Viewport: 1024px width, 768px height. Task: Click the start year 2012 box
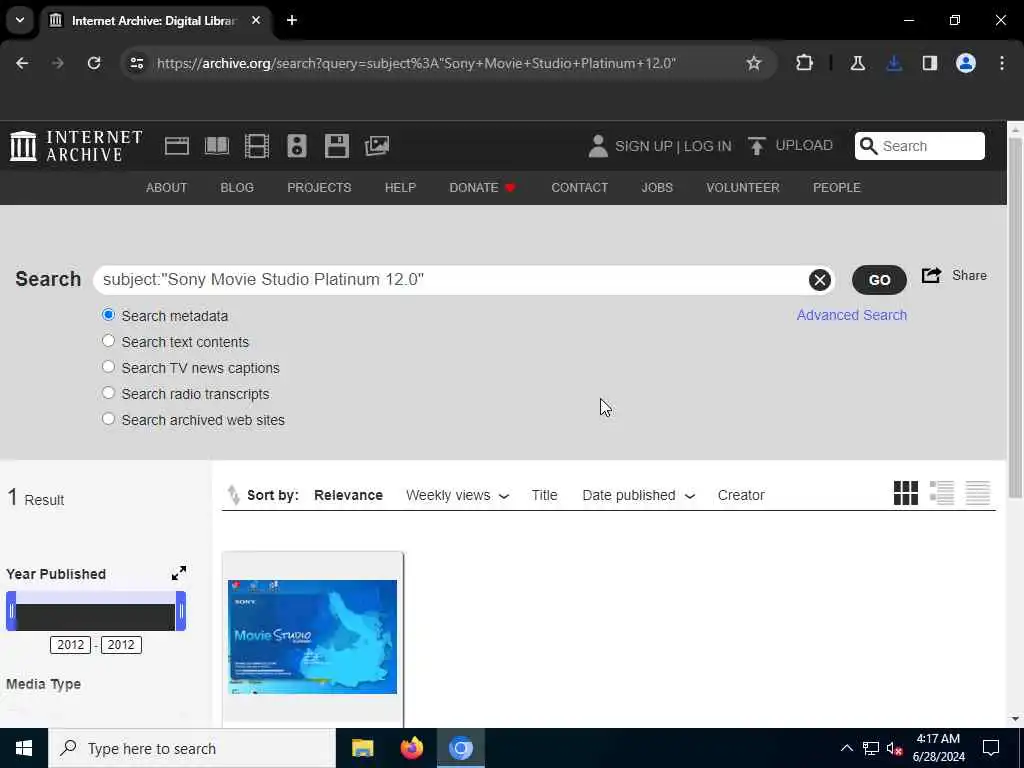pos(71,645)
